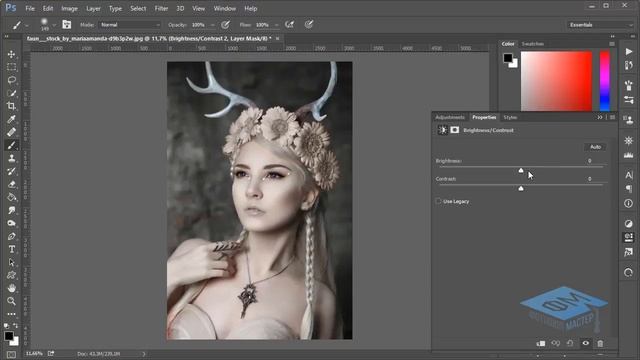640x360 pixels.
Task: Reset adjustment to defaults icon
Action: [x=570, y=343]
